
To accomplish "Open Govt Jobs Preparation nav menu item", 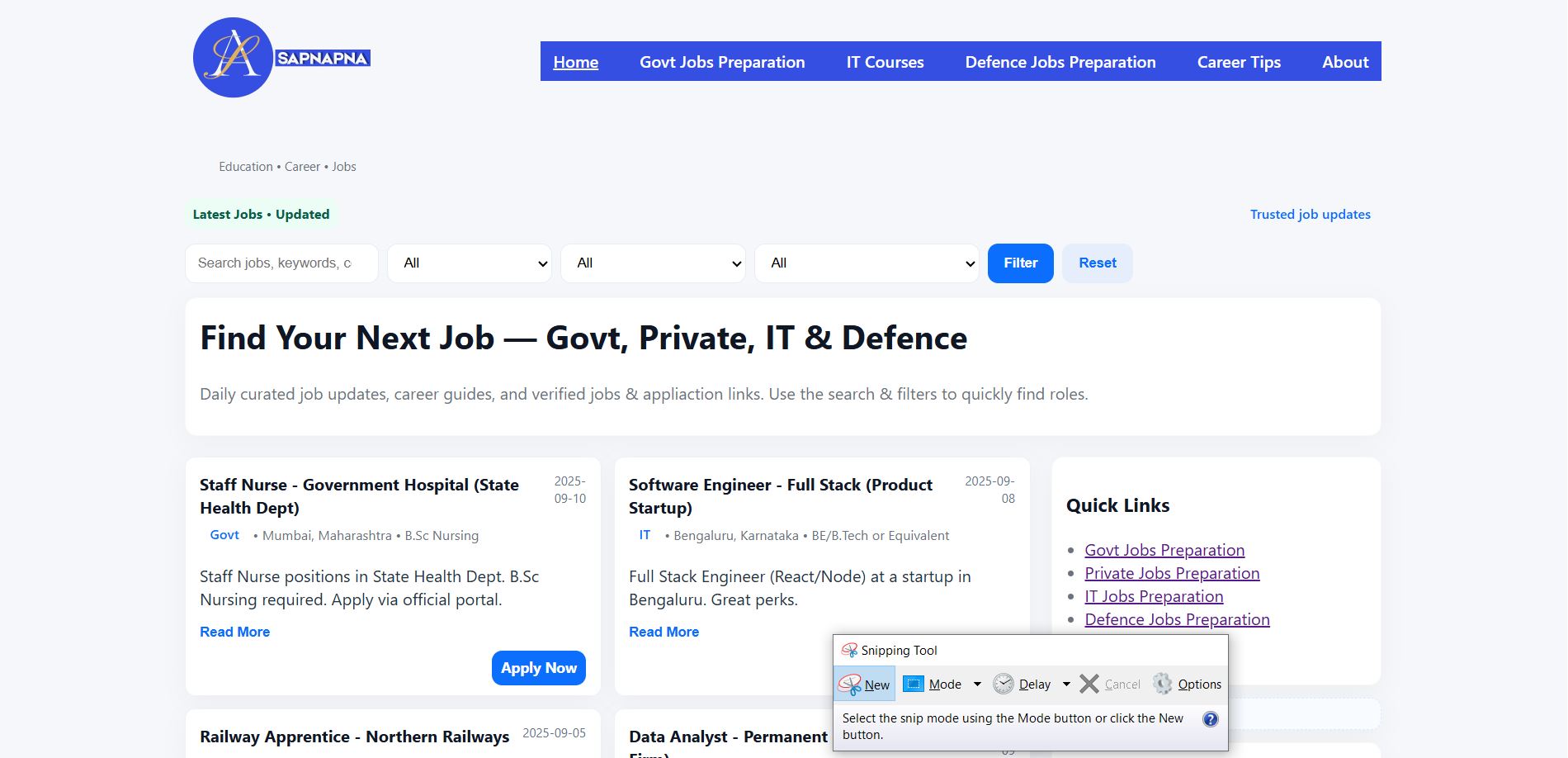I will point(722,62).
